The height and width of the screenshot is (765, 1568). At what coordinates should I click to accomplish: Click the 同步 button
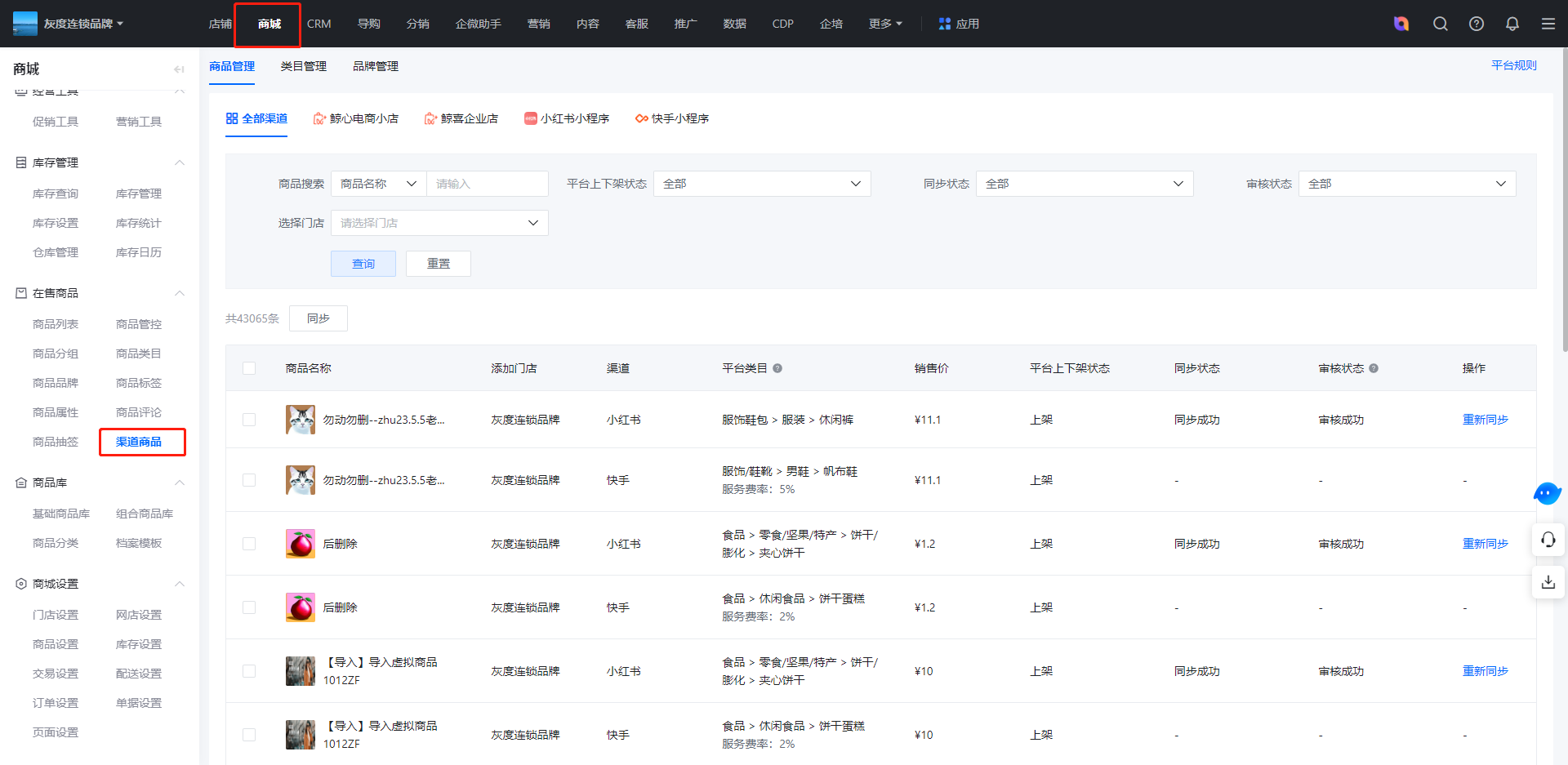point(318,318)
